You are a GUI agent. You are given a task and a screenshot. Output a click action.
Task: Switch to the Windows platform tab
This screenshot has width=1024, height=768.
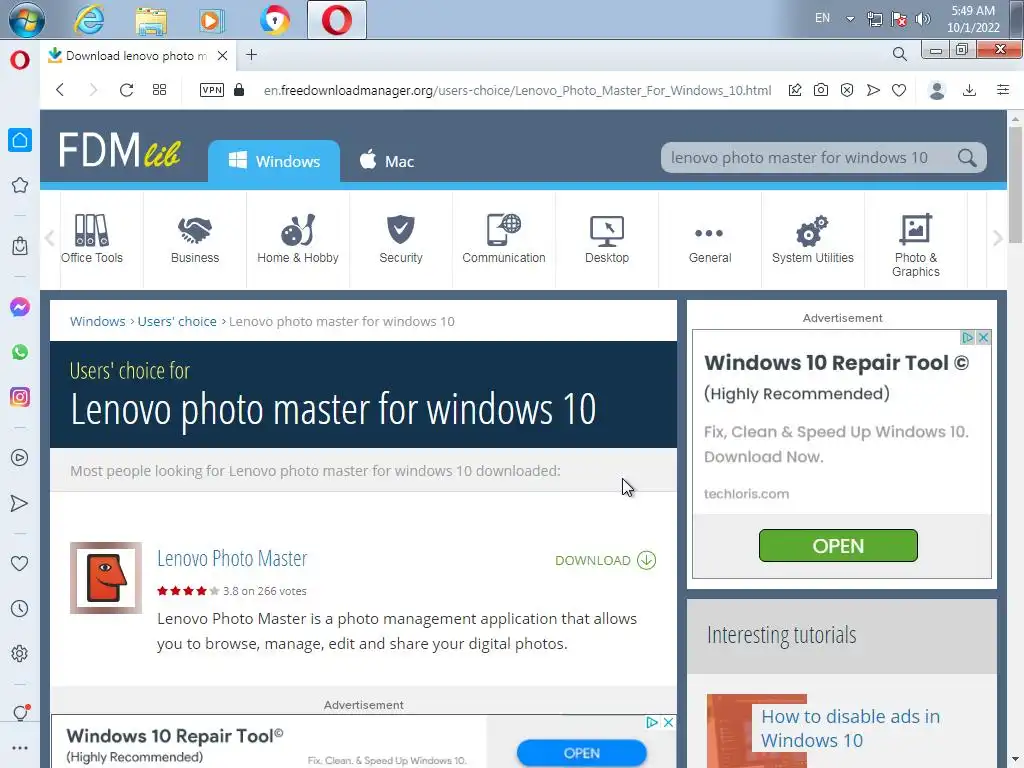[x=274, y=161]
